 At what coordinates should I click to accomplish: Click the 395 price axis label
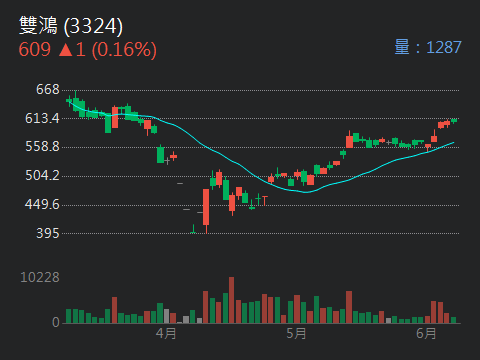coord(48,233)
